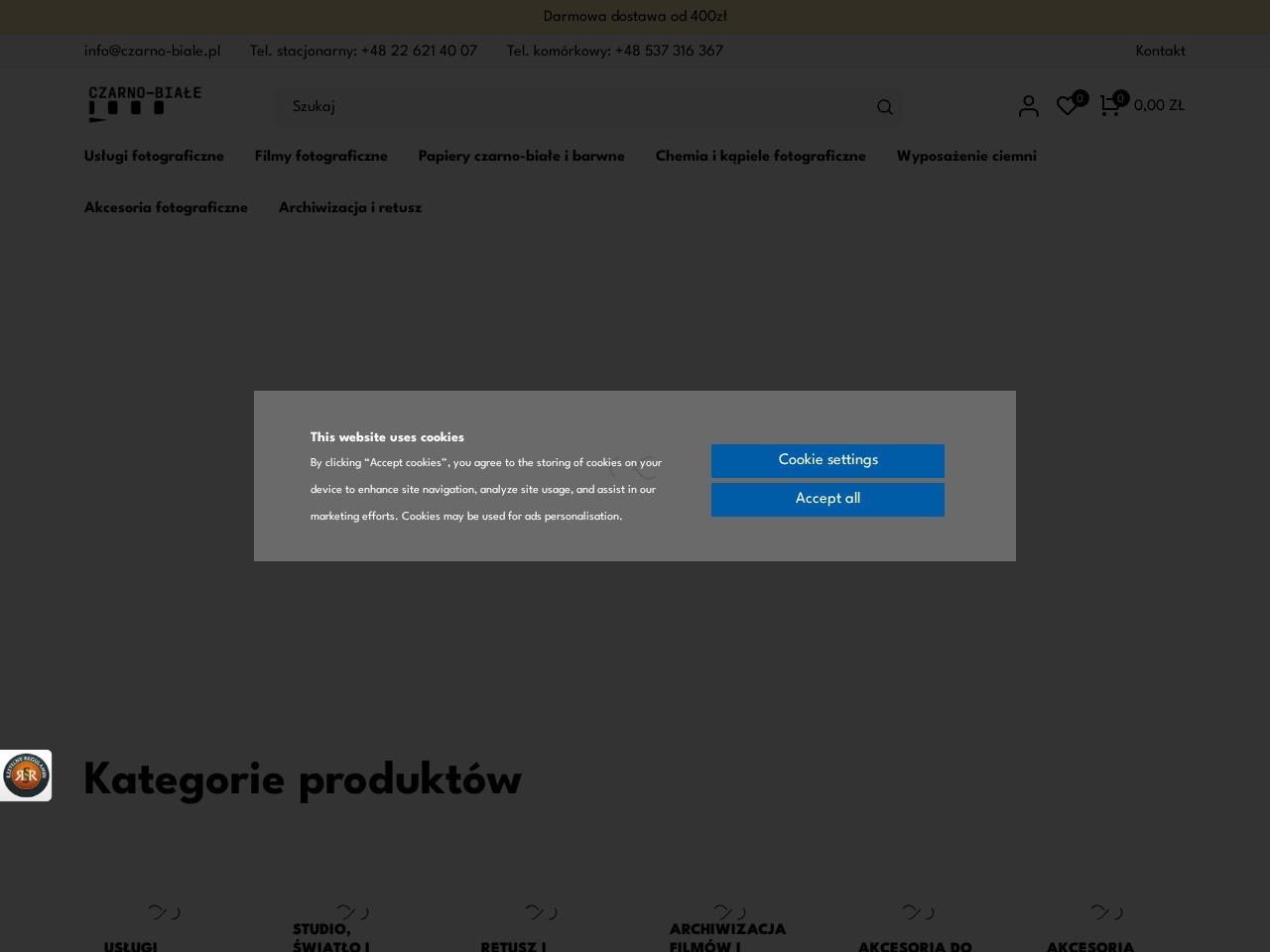
Task: Click the Czarno-Białe store logo
Action: click(x=145, y=103)
